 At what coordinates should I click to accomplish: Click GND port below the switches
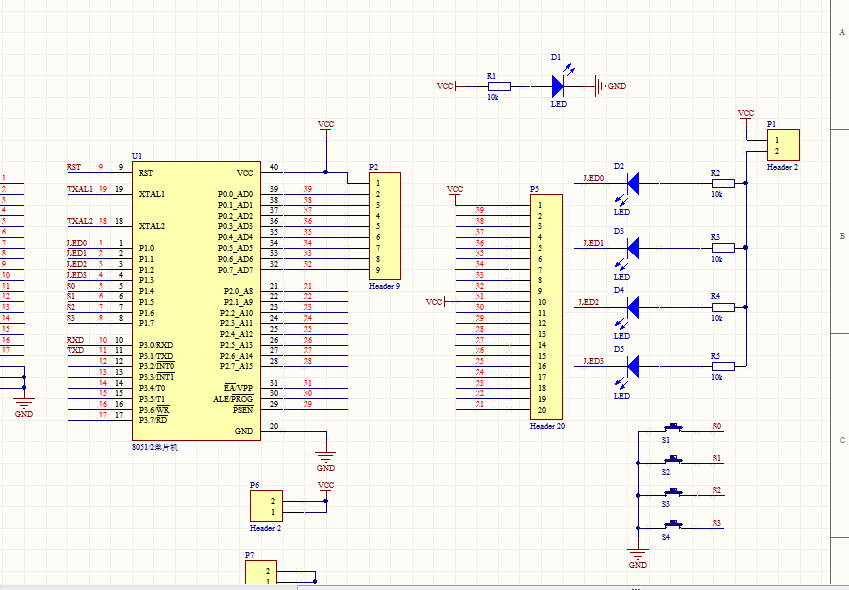(638, 558)
